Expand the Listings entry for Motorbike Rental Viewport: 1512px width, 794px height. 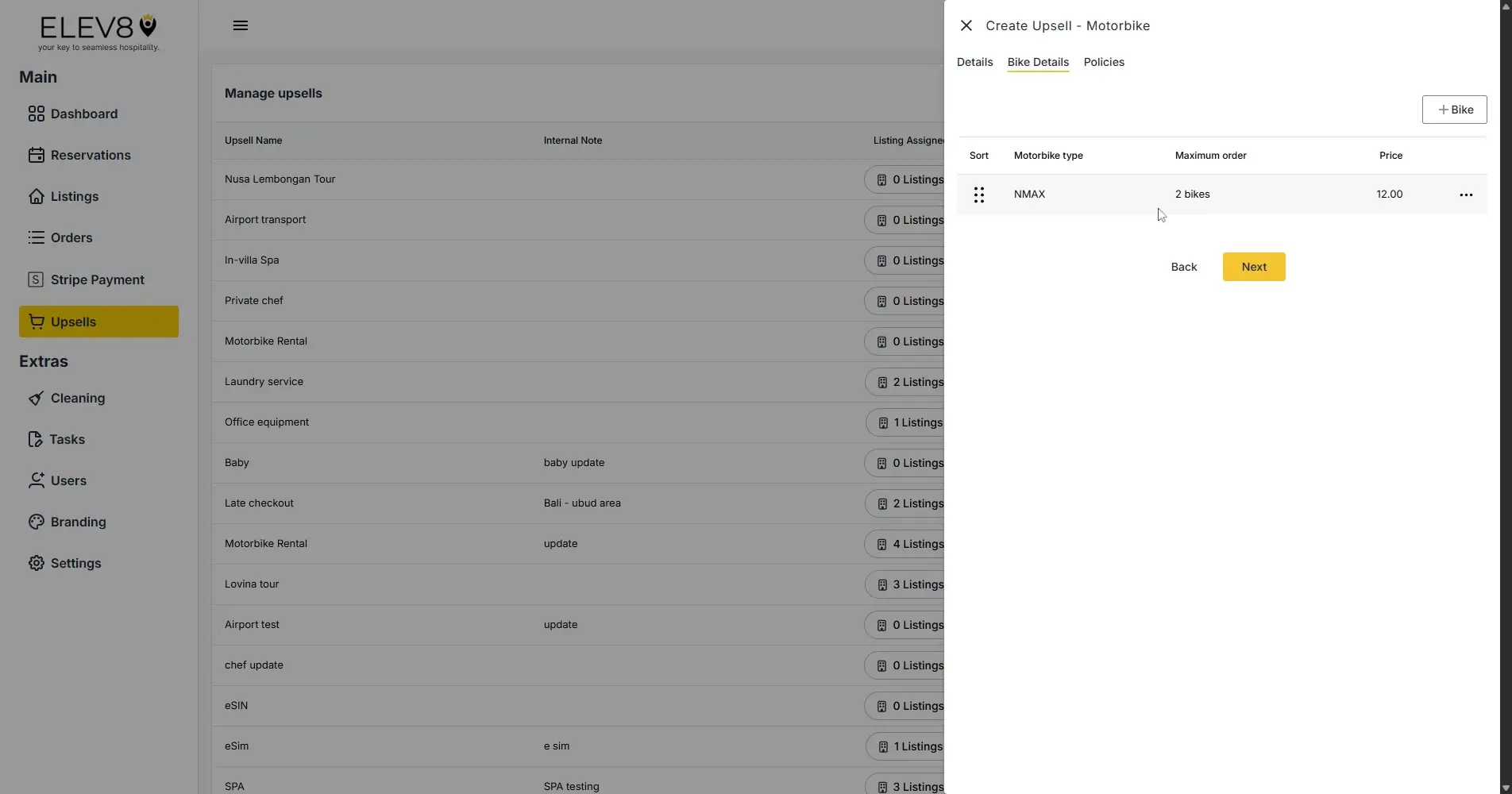pos(912,544)
